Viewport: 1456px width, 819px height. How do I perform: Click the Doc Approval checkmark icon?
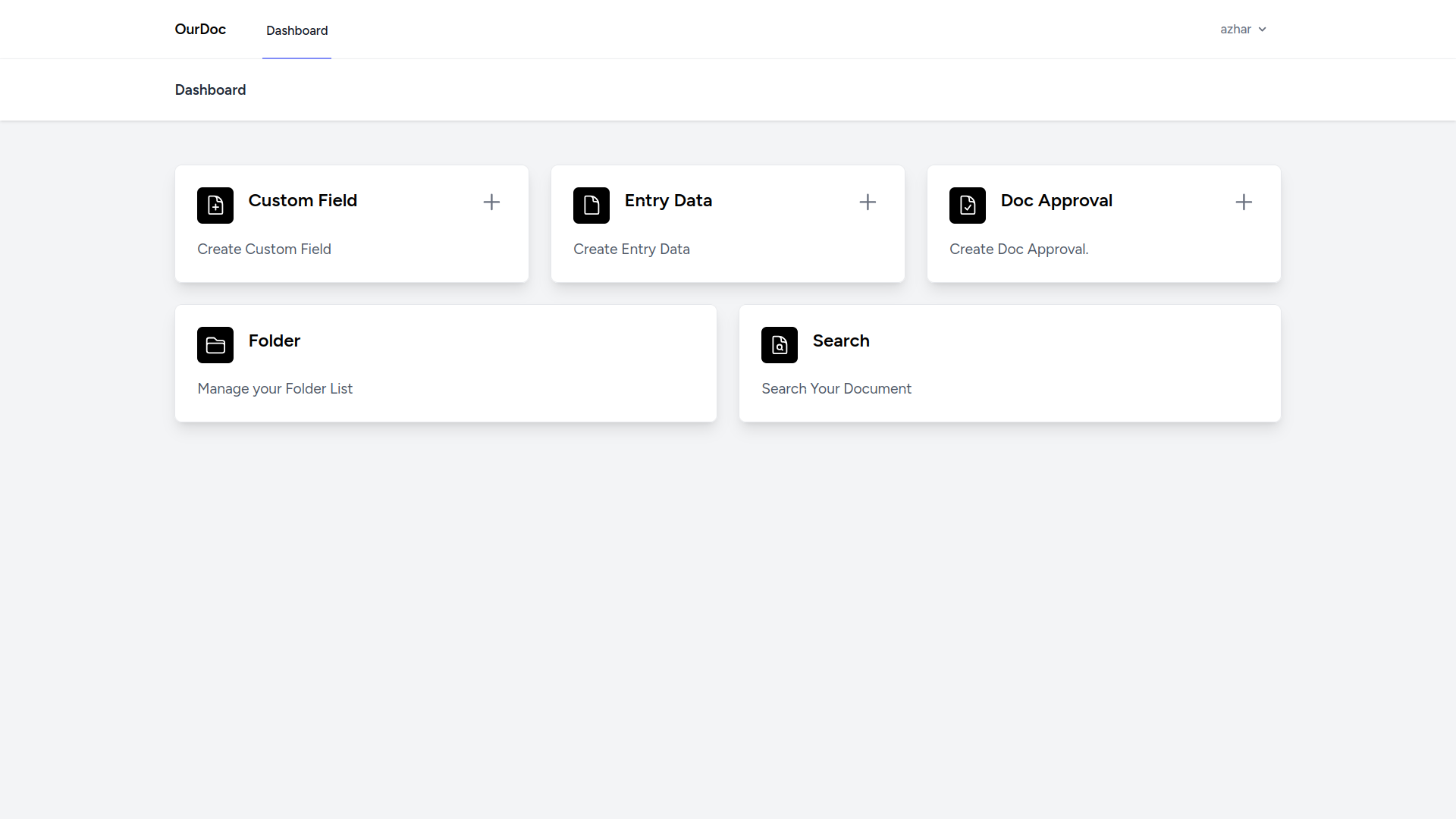968,206
